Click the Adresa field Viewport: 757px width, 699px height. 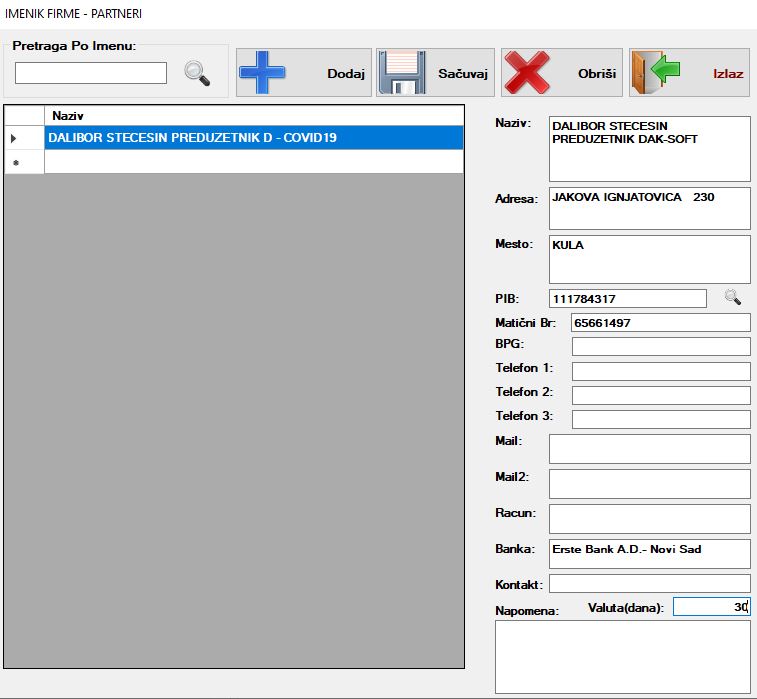649,208
